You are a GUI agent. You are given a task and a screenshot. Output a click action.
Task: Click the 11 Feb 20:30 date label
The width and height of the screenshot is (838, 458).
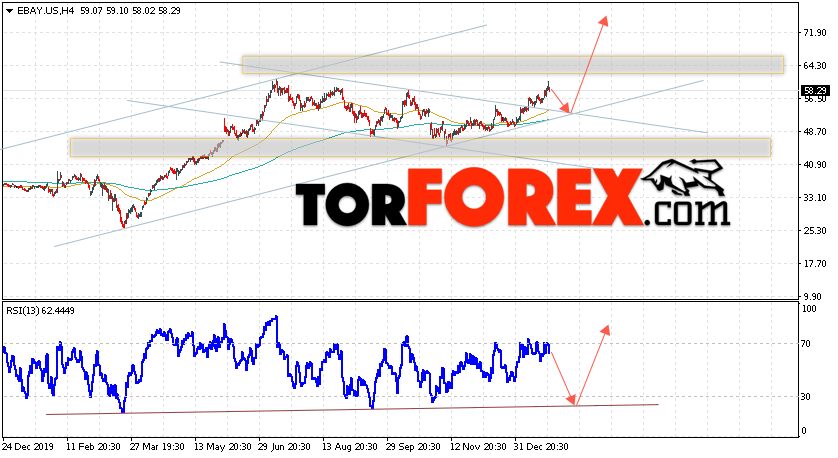93,447
